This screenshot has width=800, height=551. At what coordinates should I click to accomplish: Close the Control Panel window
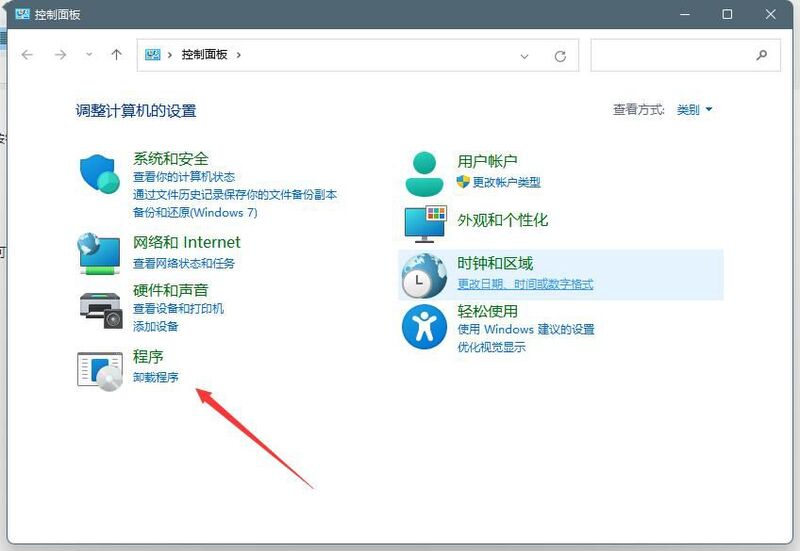[770, 14]
